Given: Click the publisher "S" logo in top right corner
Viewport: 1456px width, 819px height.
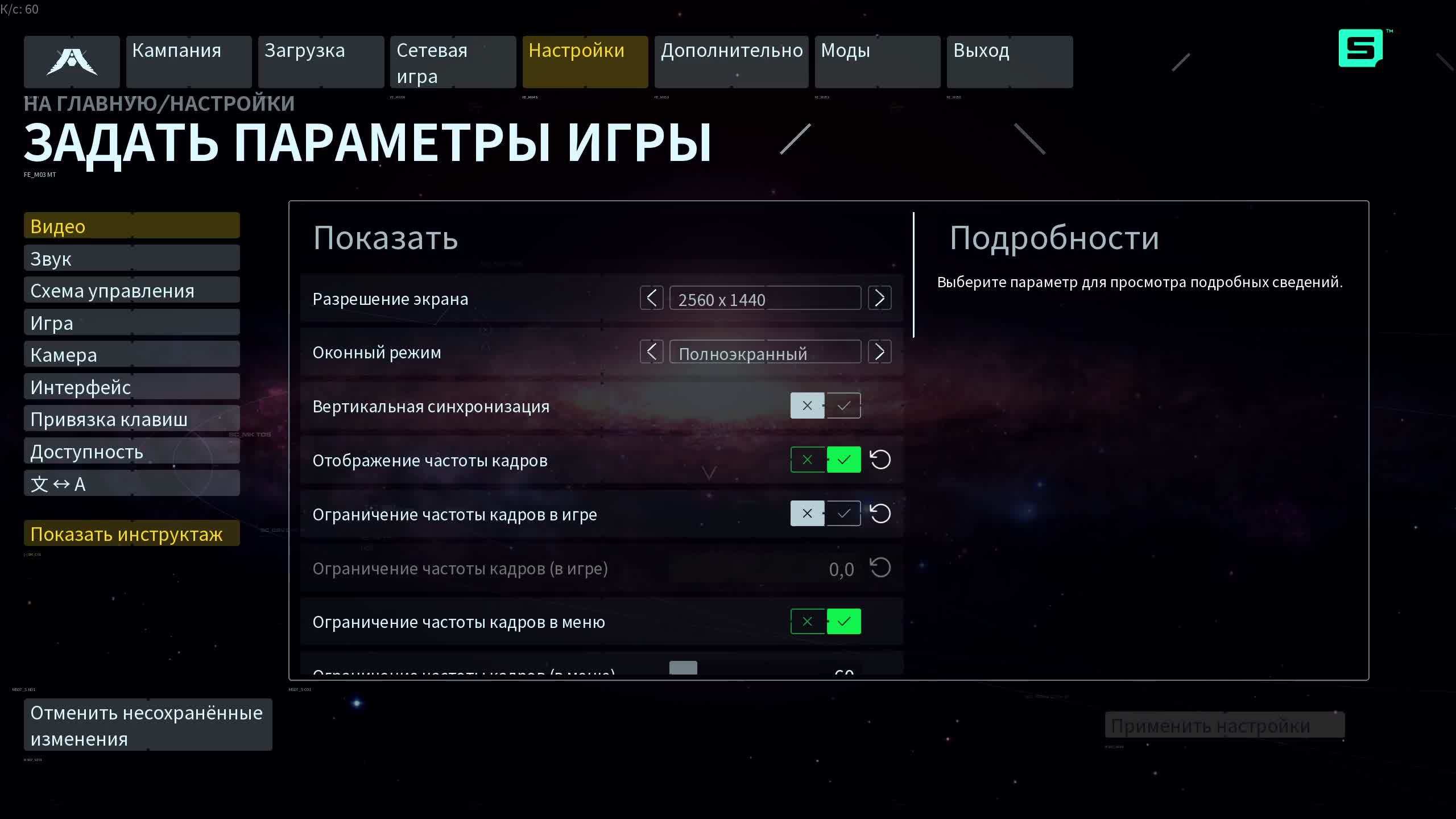Looking at the screenshot, I should [1360, 49].
